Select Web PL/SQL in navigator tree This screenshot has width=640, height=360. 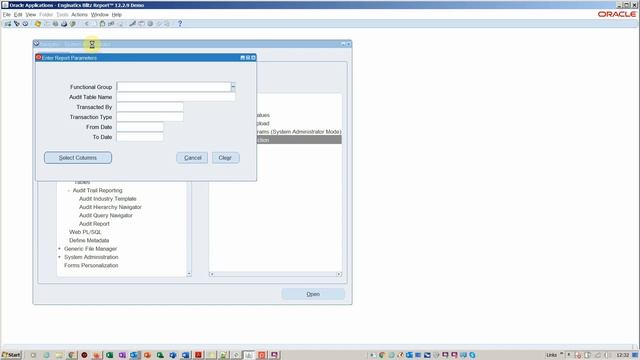point(85,232)
